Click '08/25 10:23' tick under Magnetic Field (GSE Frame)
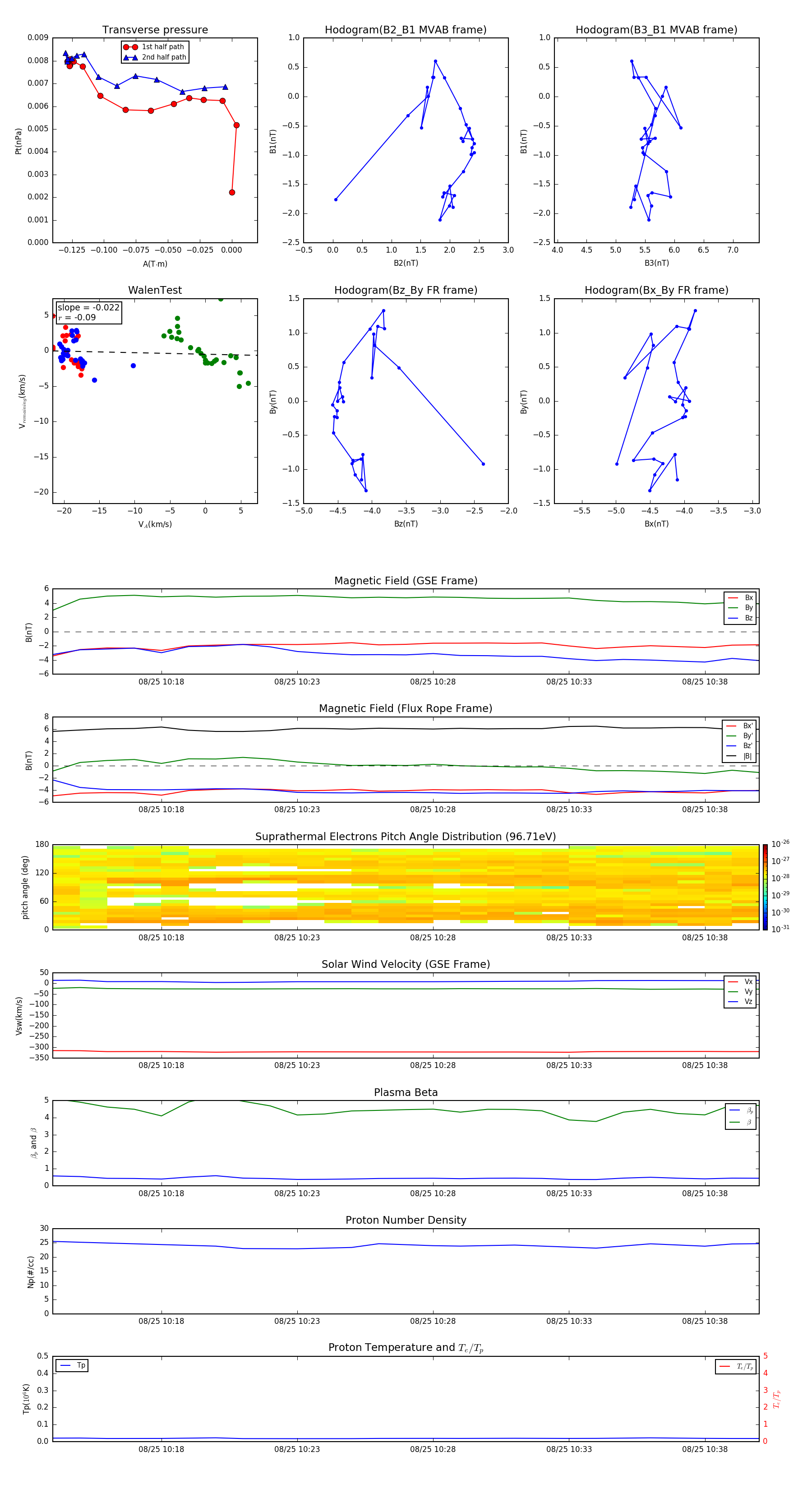 [x=297, y=682]
